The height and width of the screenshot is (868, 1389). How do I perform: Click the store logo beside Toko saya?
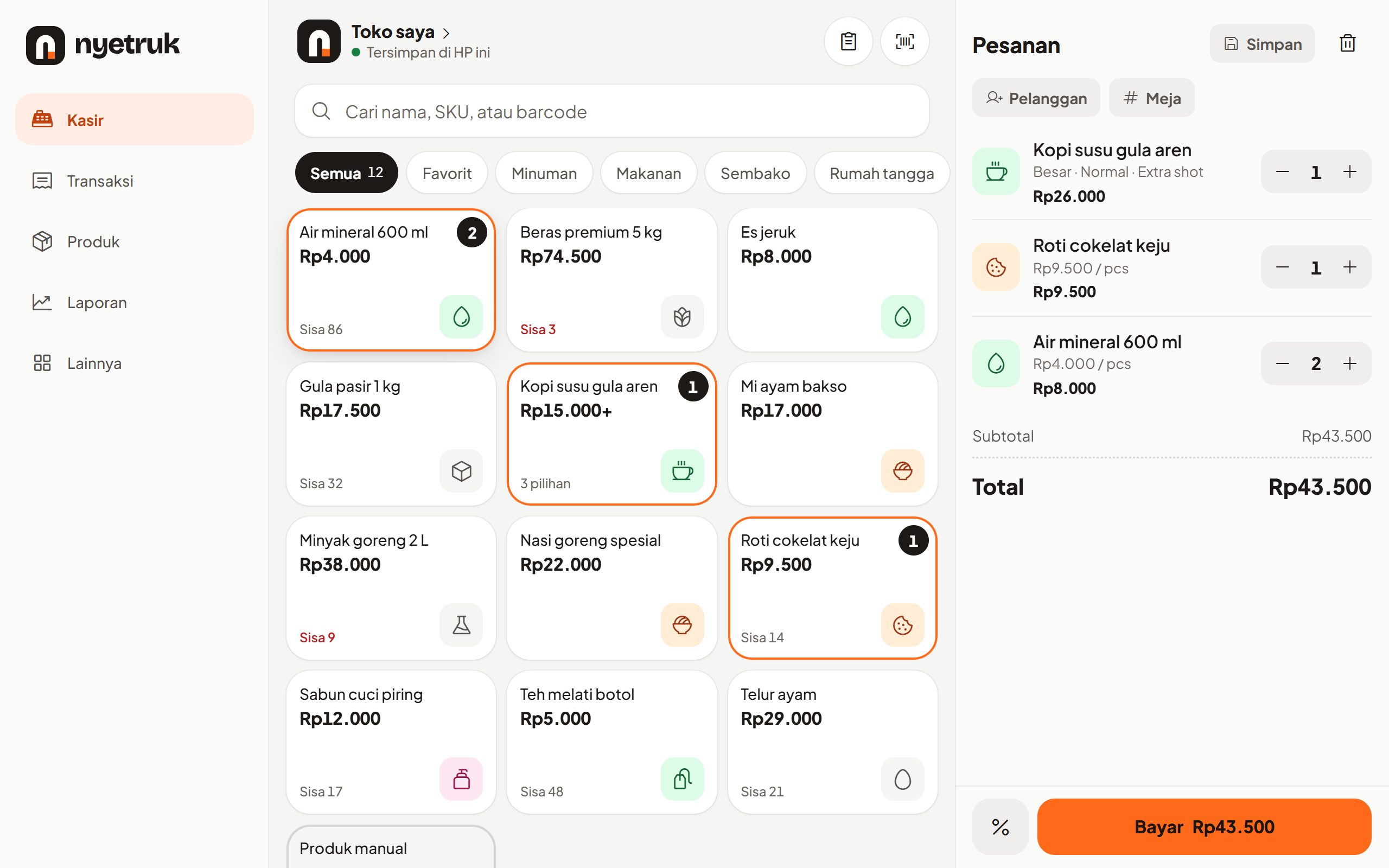[x=319, y=41]
